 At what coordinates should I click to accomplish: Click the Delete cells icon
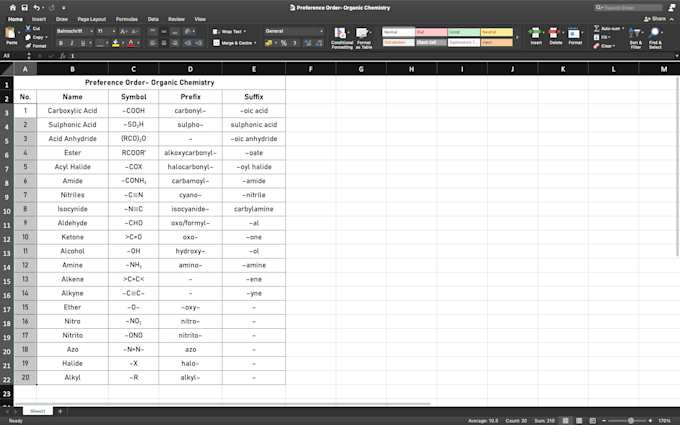(x=554, y=33)
